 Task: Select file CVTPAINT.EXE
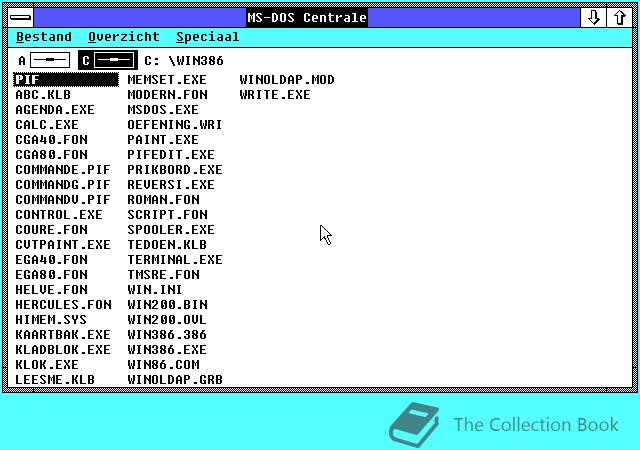(63, 245)
